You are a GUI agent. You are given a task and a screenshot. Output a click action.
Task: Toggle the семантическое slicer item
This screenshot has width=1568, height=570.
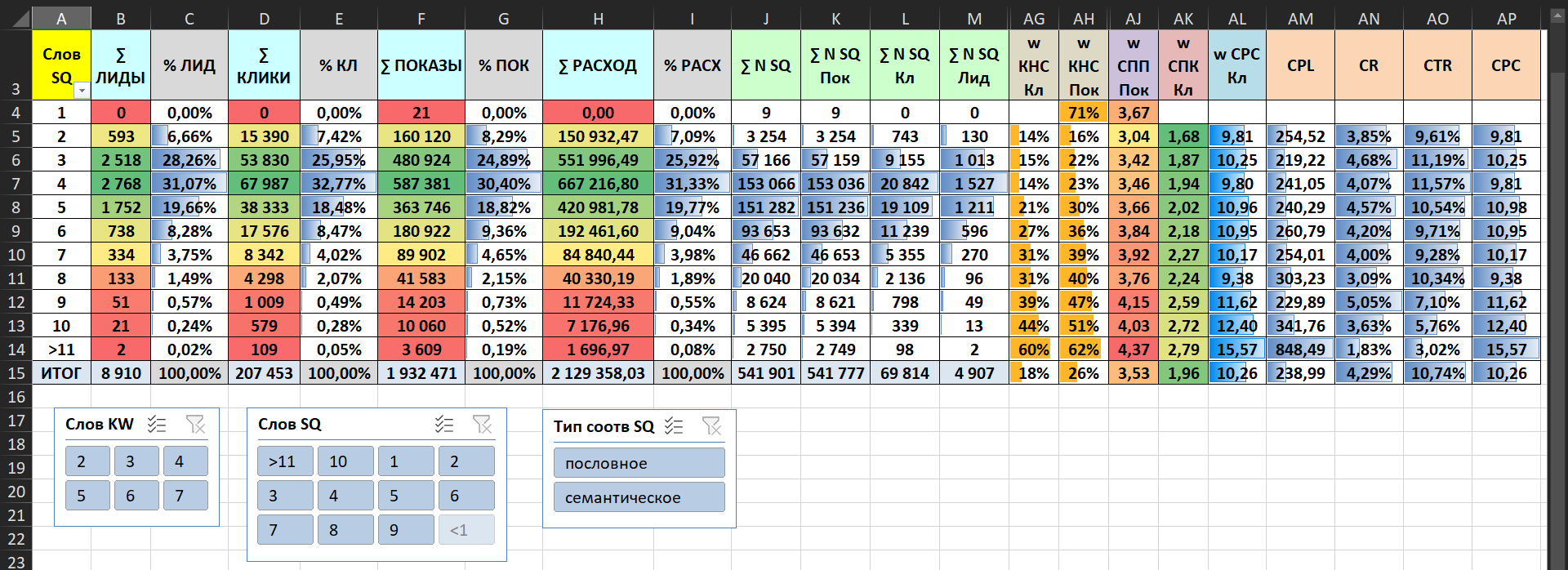(639, 497)
